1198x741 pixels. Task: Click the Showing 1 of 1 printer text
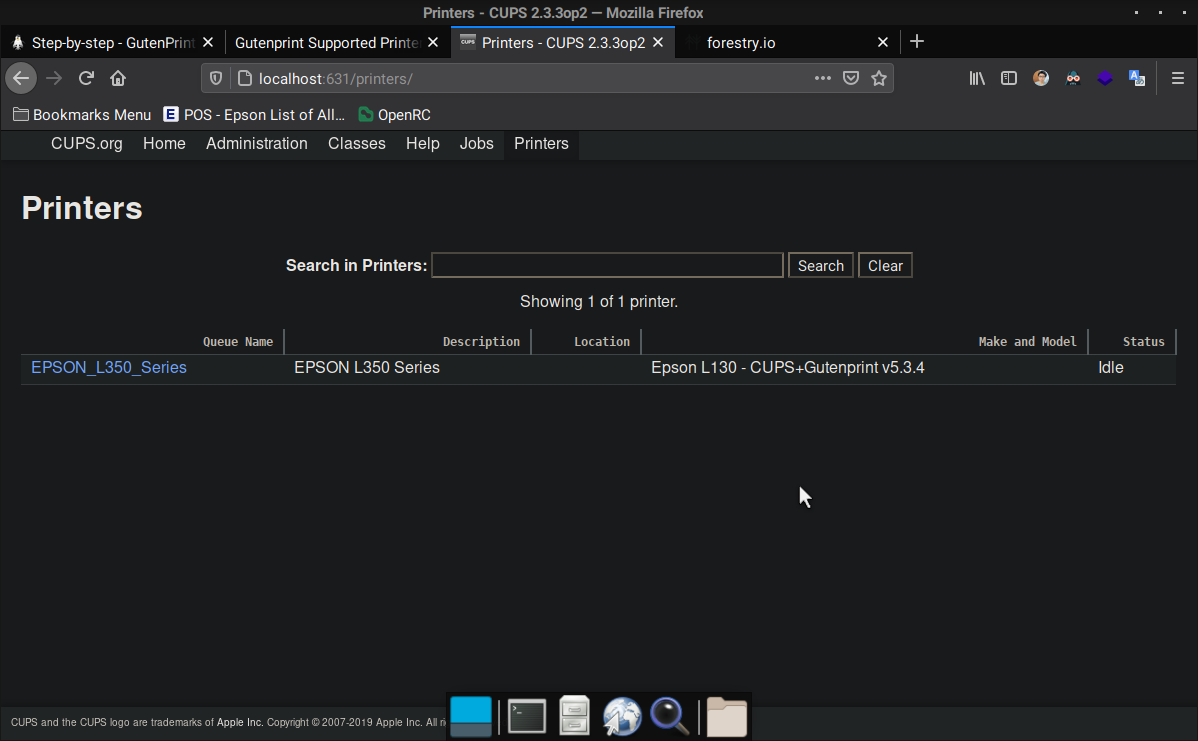[x=599, y=302]
